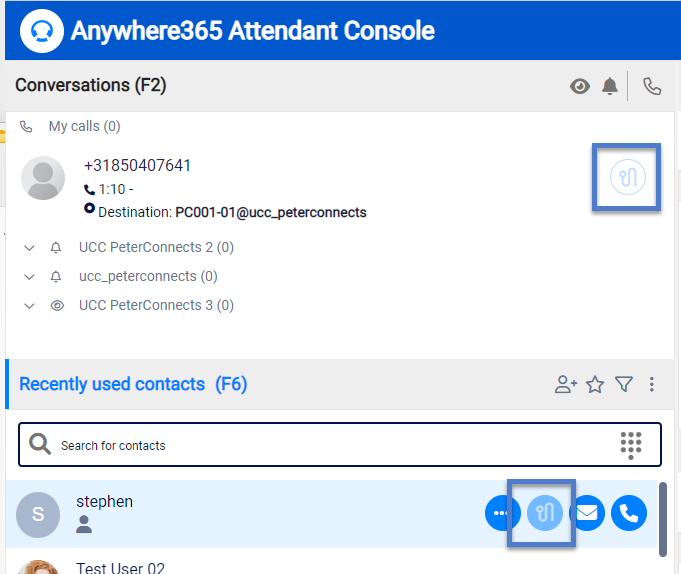Toggle bell icon beside UCC PeterConnects 2
The height and width of the screenshot is (574, 681).
57,248
